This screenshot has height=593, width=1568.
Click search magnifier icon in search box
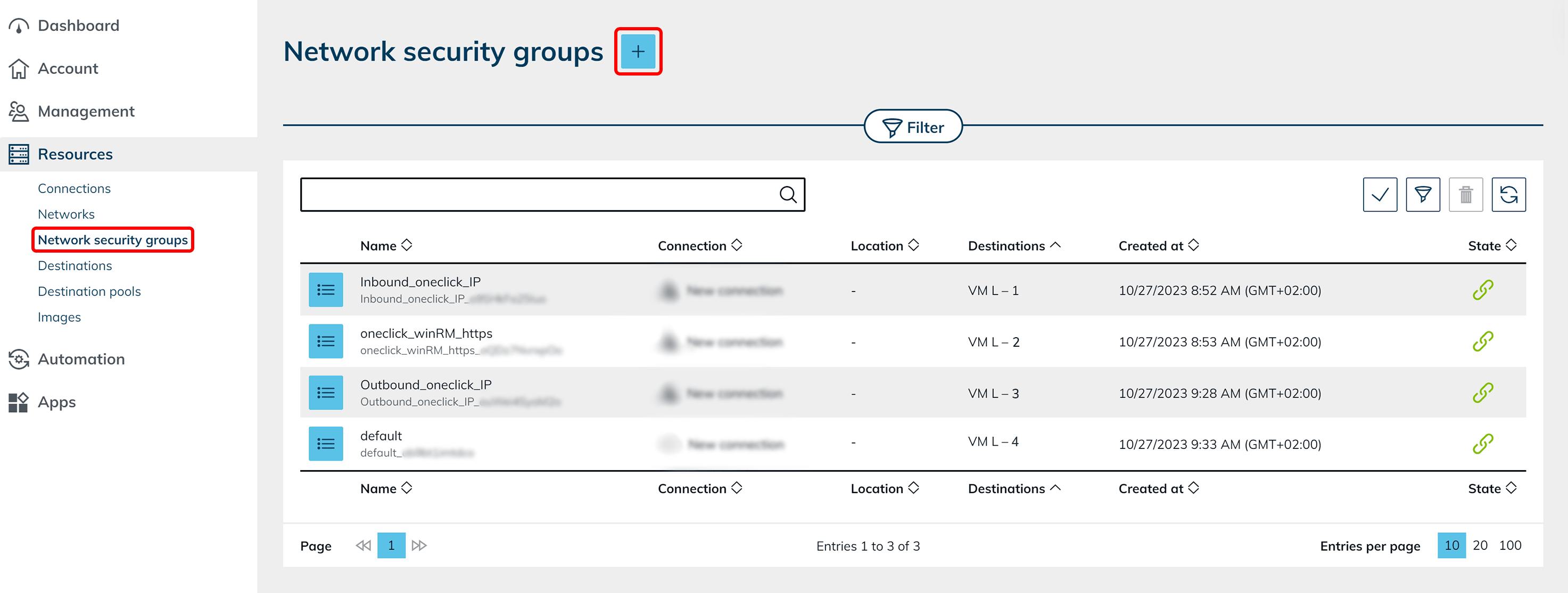click(x=788, y=195)
